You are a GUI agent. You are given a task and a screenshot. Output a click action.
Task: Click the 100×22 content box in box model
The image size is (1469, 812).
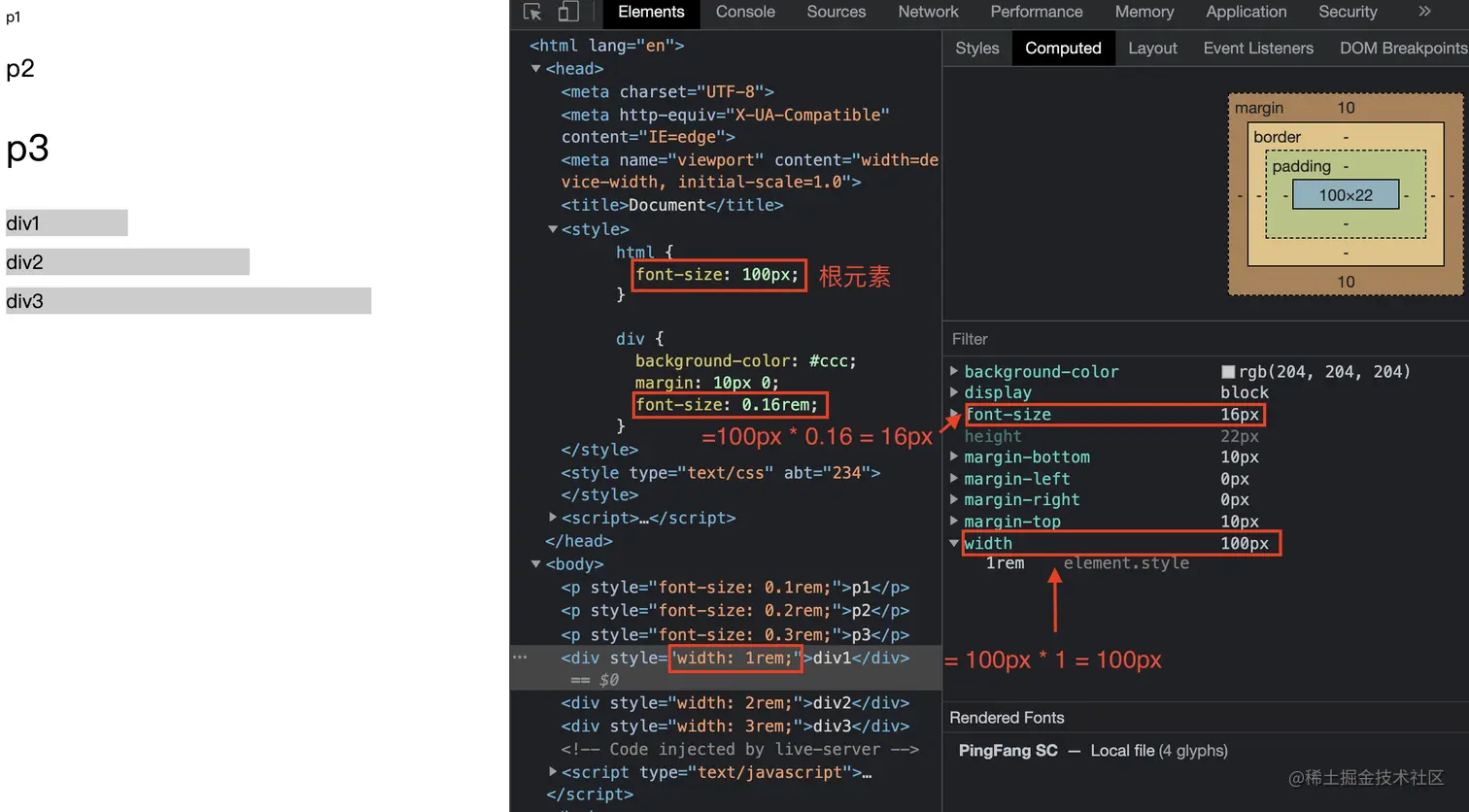pos(1346,195)
